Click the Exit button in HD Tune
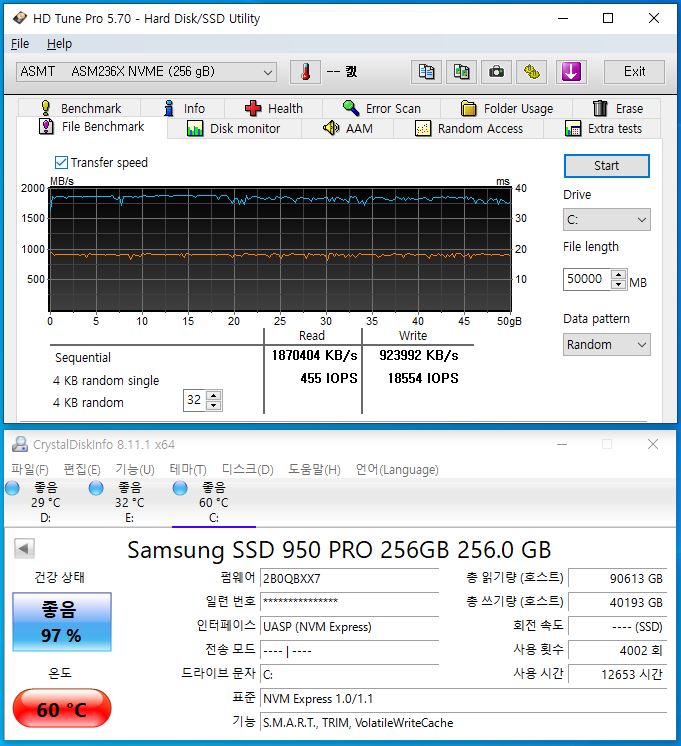The height and width of the screenshot is (746, 681). [634, 72]
